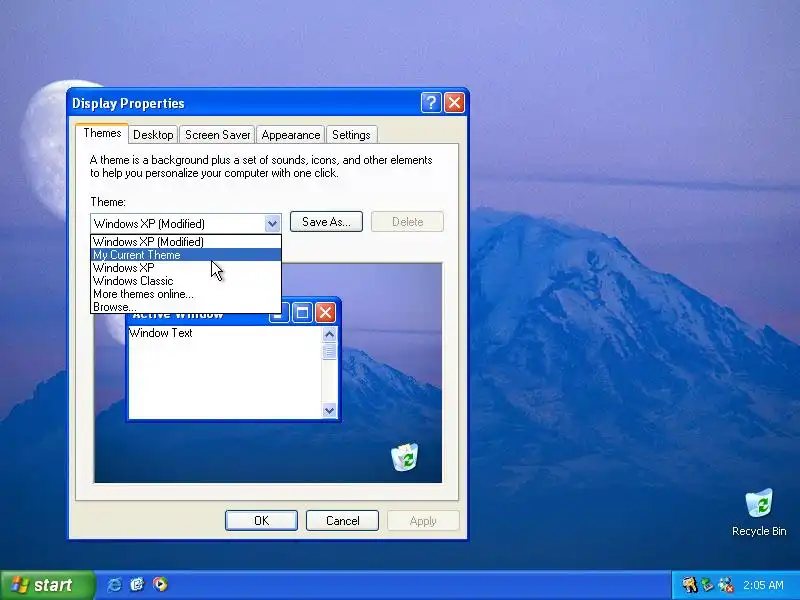Choose Browse... in the theme list

coord(186,307)
